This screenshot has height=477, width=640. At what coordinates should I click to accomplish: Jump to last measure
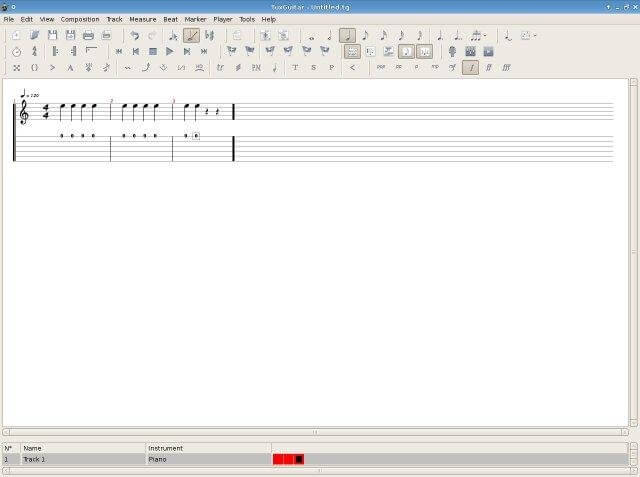tap(204, 51)
